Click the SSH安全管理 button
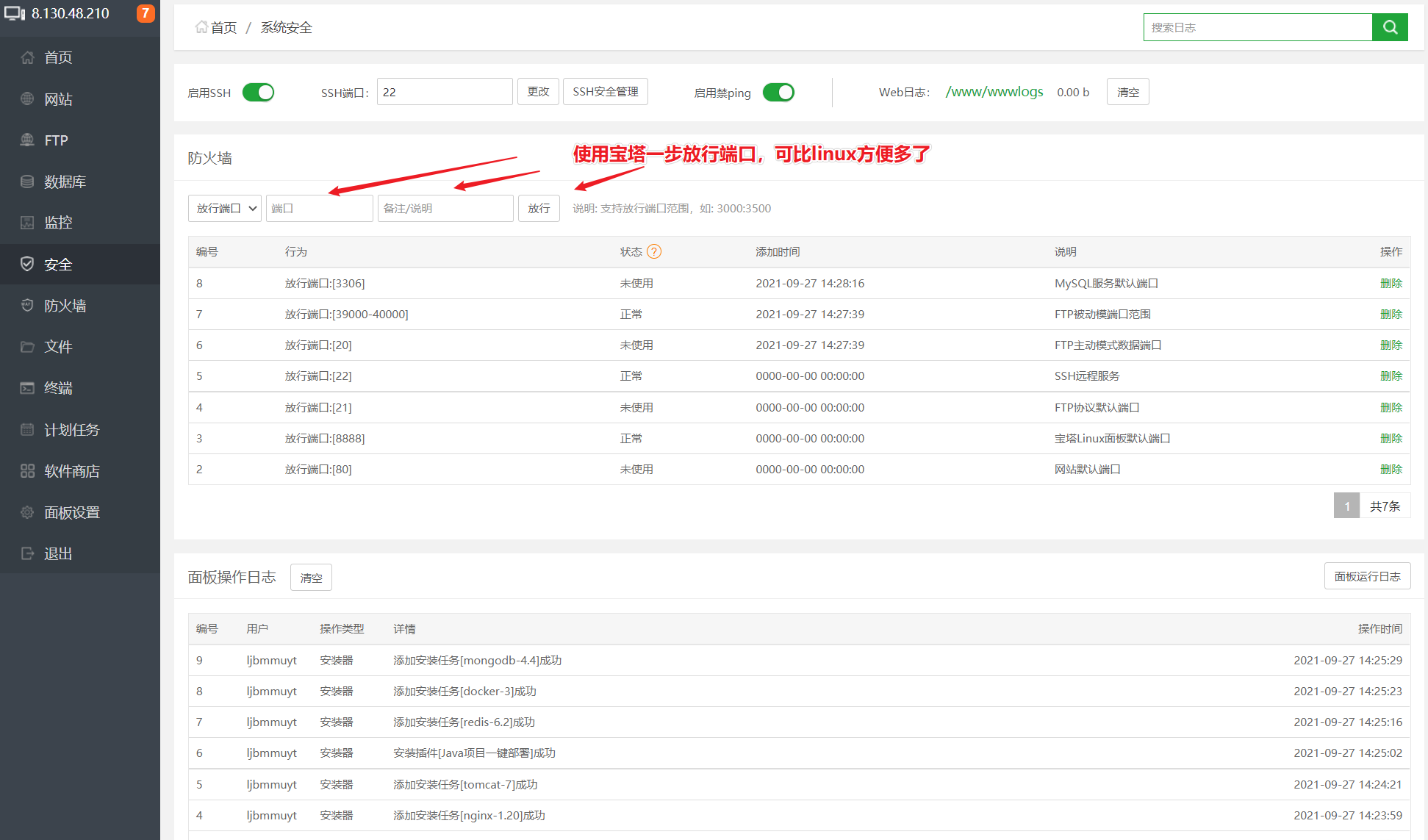Screen dimensions: 1428x840 point(605,91)
